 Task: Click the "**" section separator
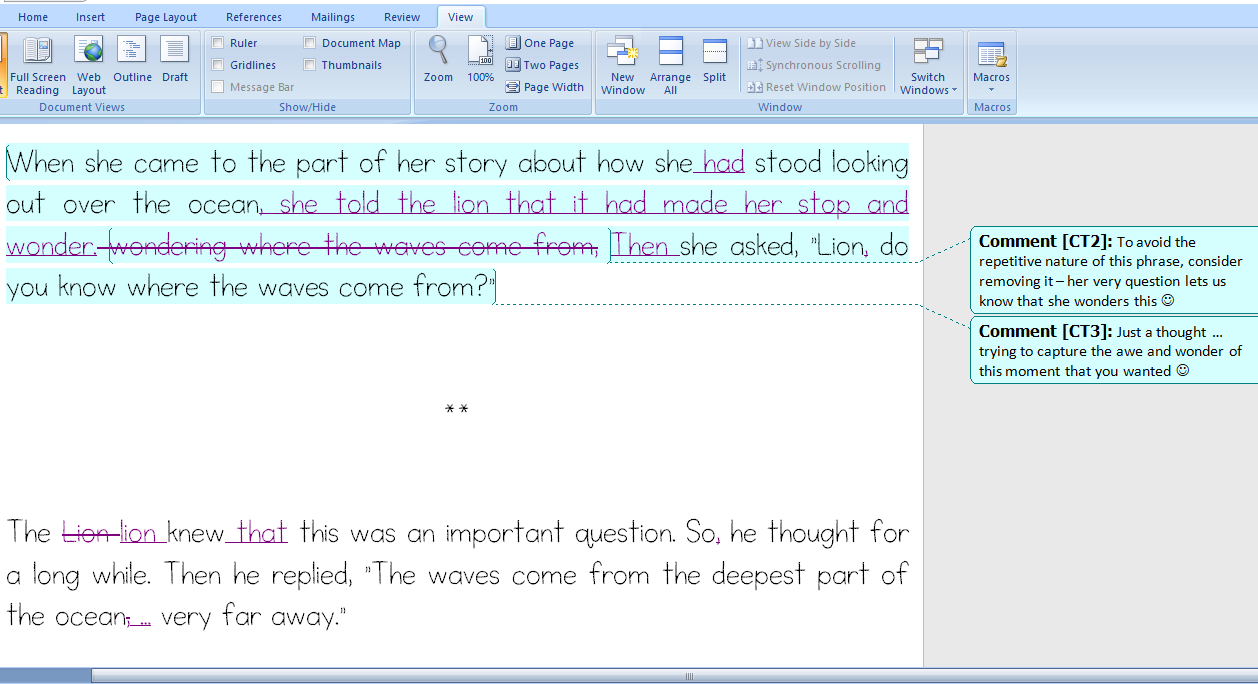pos(457,409)
